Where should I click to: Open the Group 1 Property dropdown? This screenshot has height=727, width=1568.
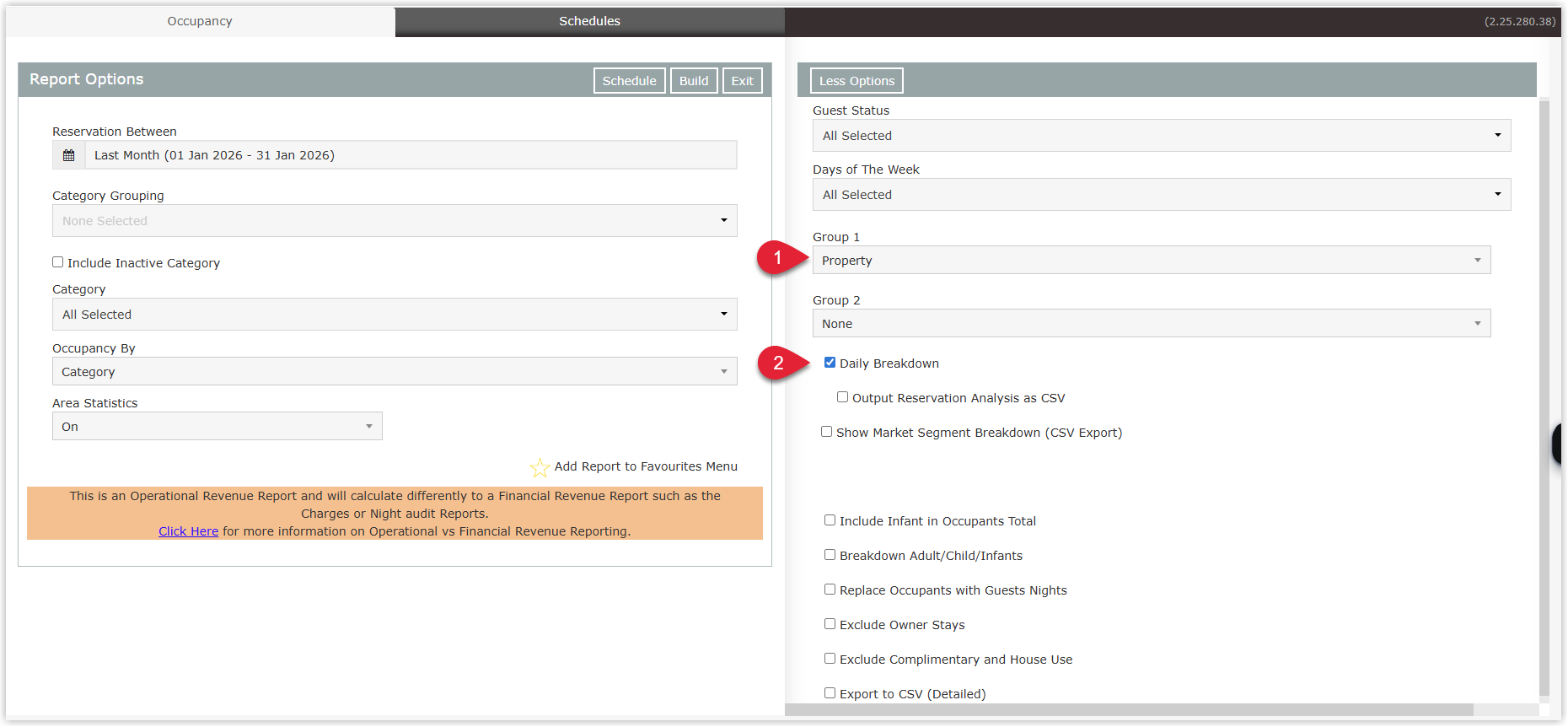[x=1151, y=261]
